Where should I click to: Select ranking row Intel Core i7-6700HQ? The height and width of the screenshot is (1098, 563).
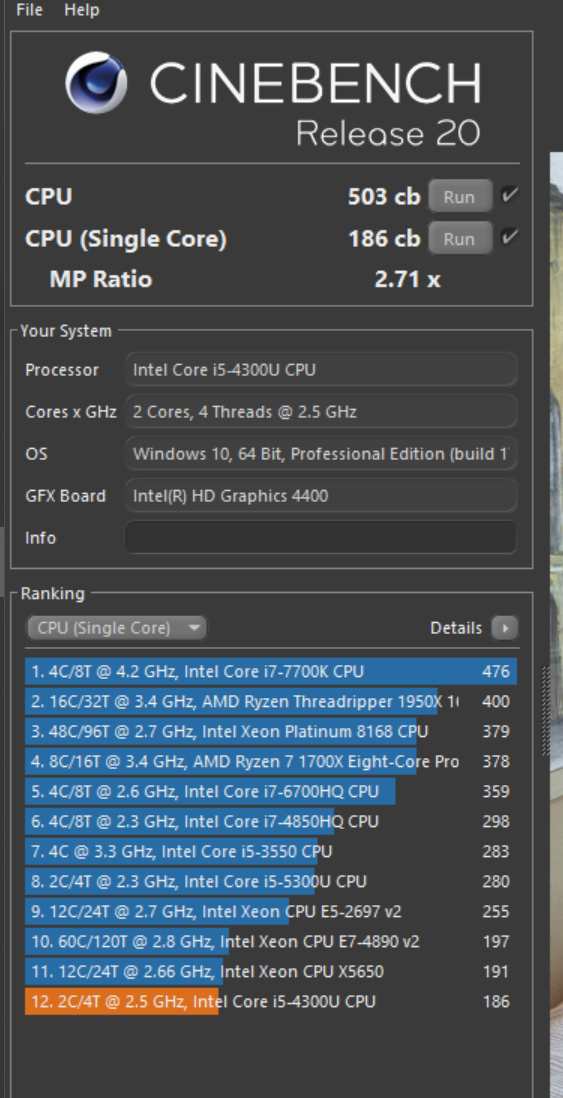click(x=271, y=791)
